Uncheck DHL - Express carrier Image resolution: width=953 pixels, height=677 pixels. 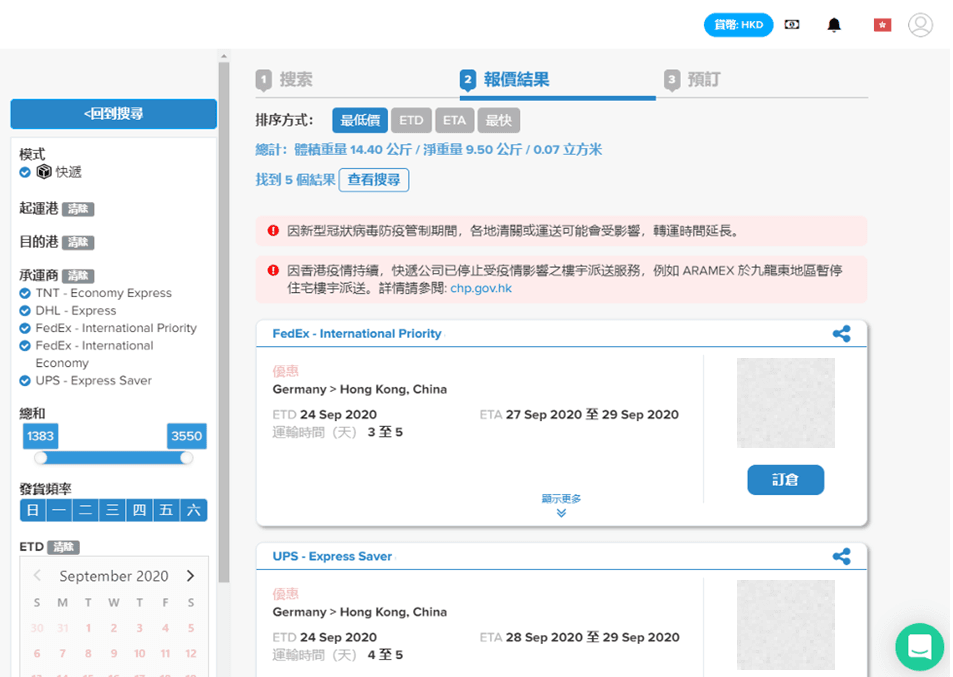[25, 311]
